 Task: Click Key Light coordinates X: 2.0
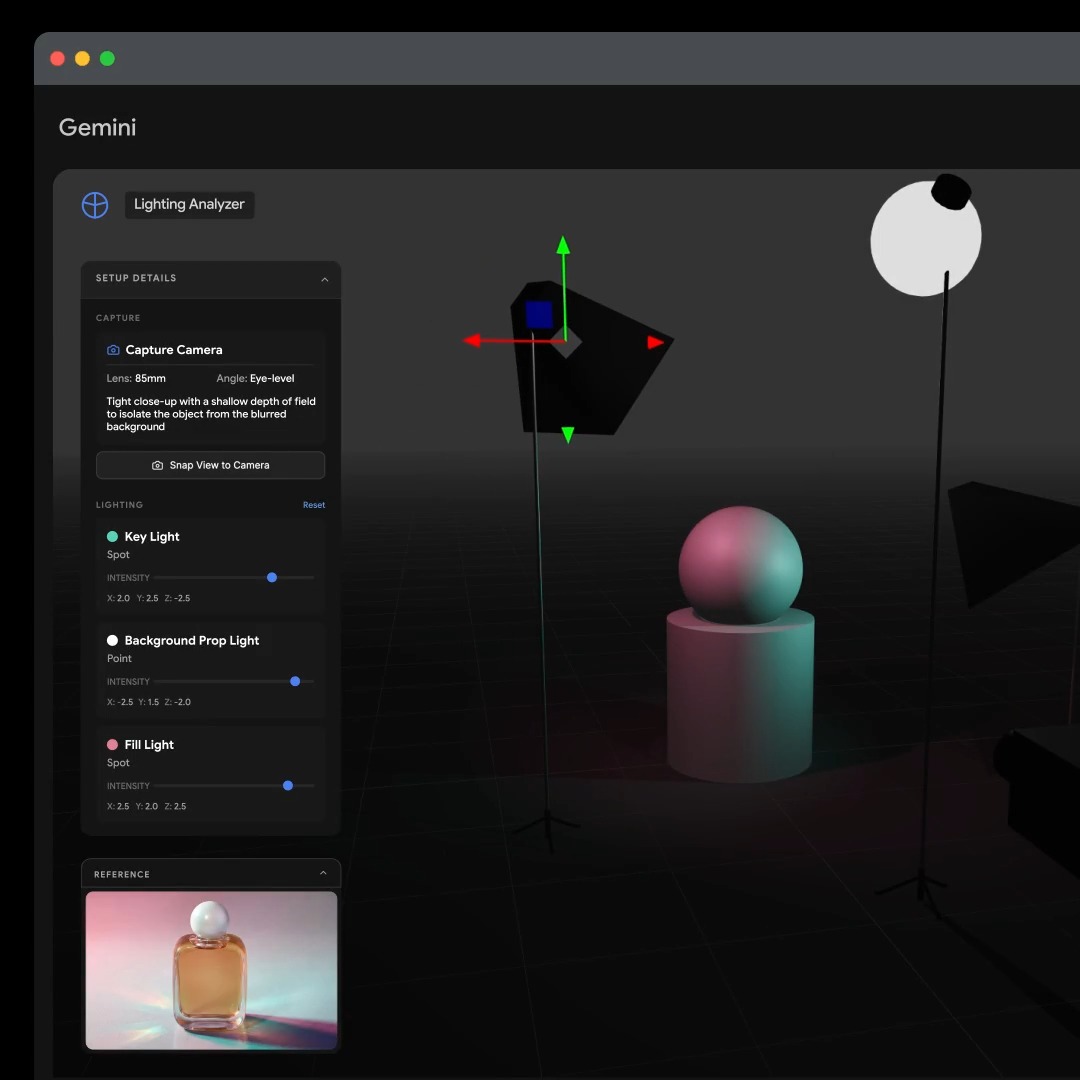click(118, 598)
